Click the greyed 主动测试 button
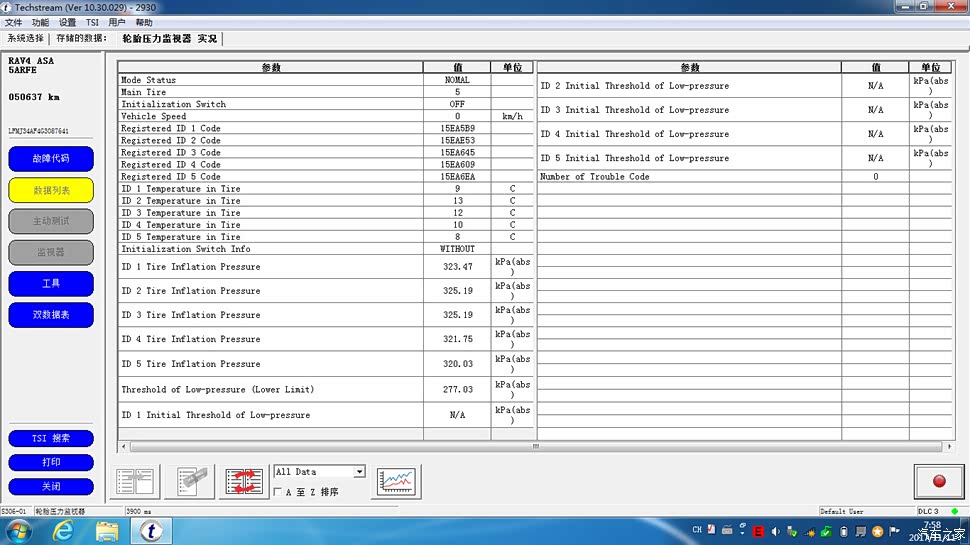The image size is (970, 545). pos(51,221)
